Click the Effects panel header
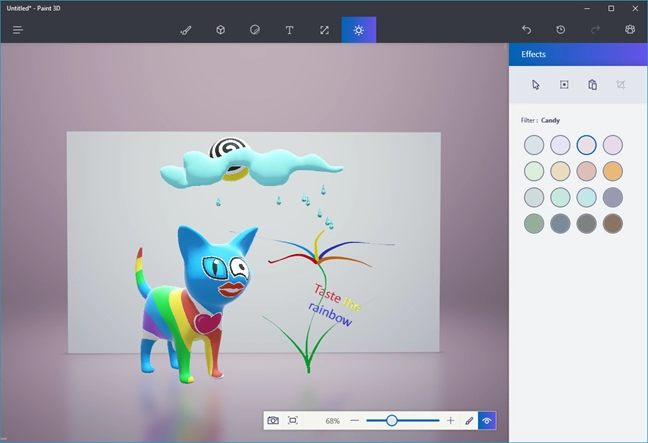The width and height of the screenshot is (648, 443). click(x=578, y=55)
